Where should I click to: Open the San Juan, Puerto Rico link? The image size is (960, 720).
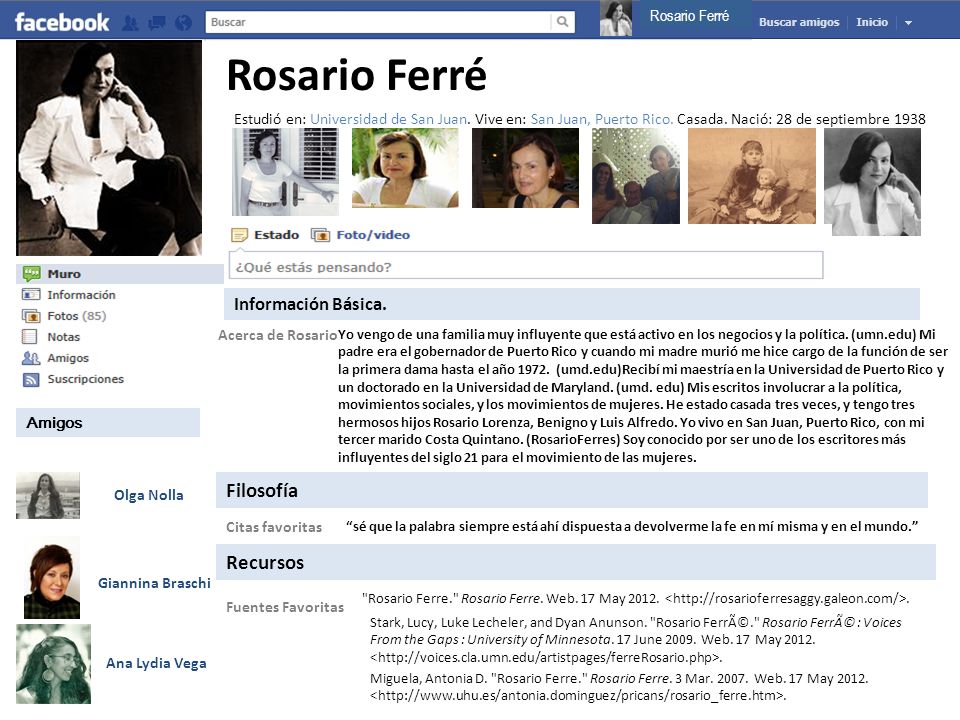point(602,119)
